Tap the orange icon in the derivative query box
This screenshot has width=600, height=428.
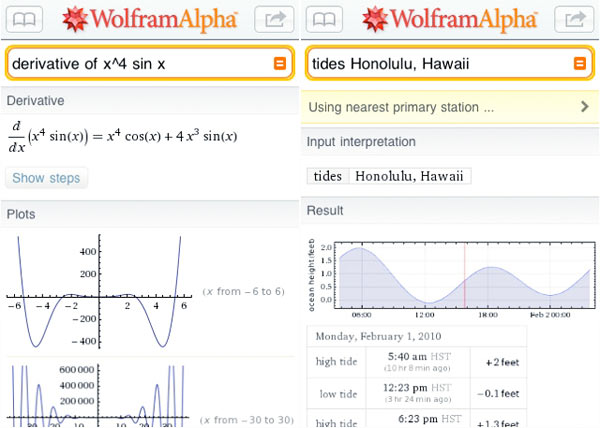(x=280, y=64)
